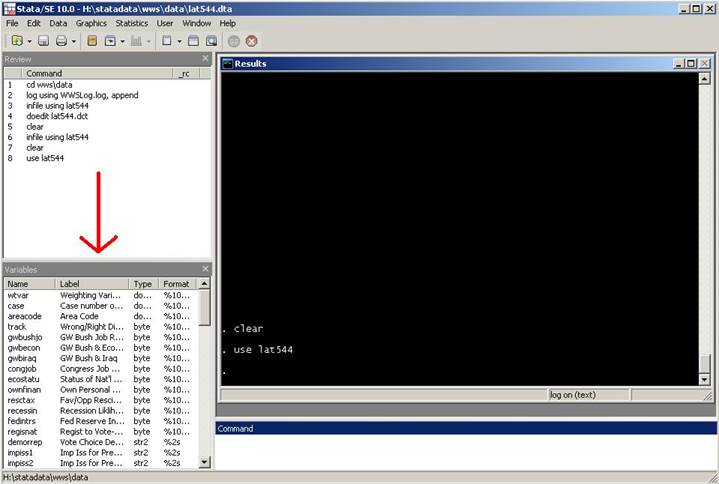Click the Log begin/close toolbar icon

92,41
